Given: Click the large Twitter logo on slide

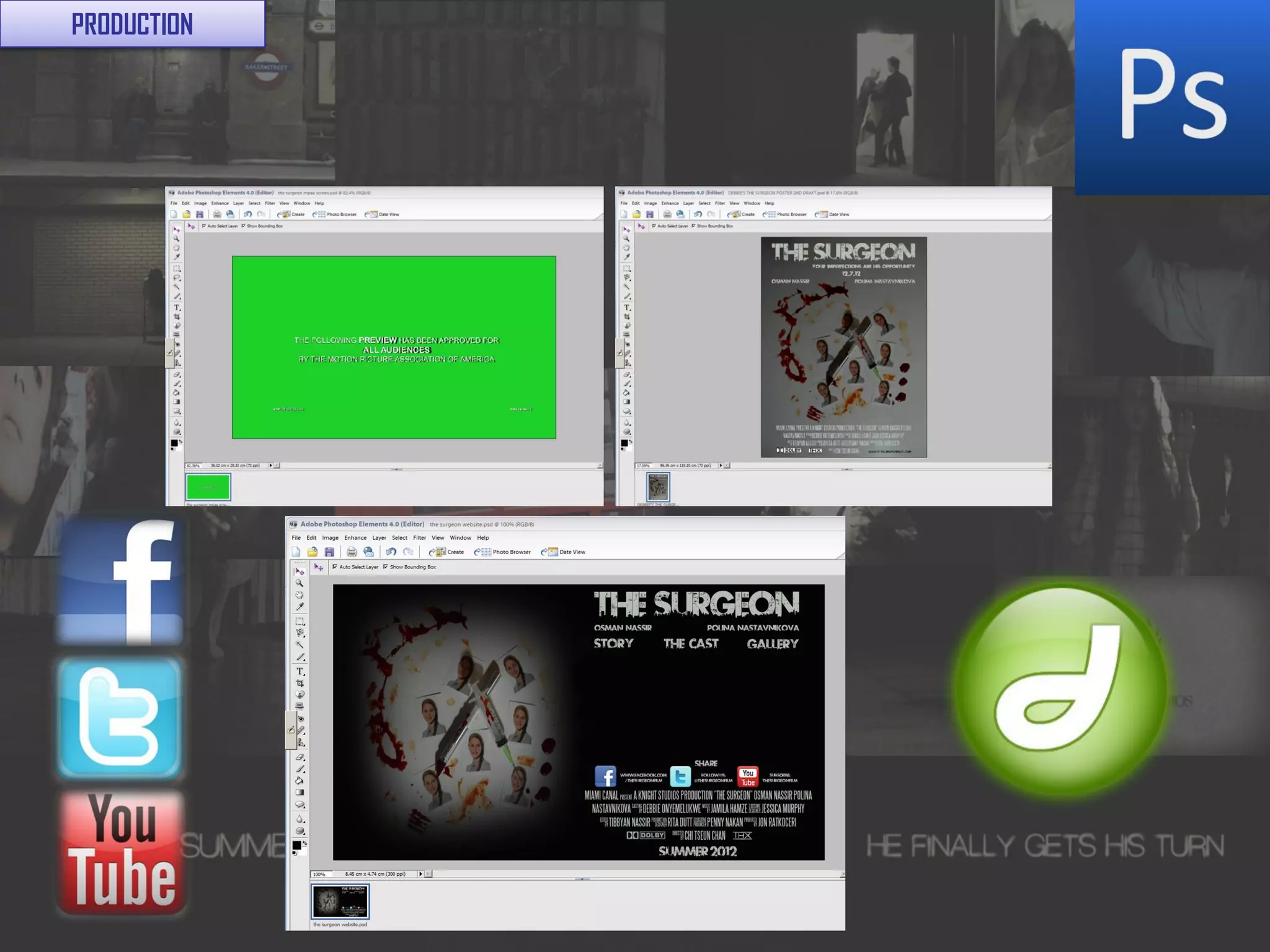Looking at the screenshot, I should (x=120, y=718).
